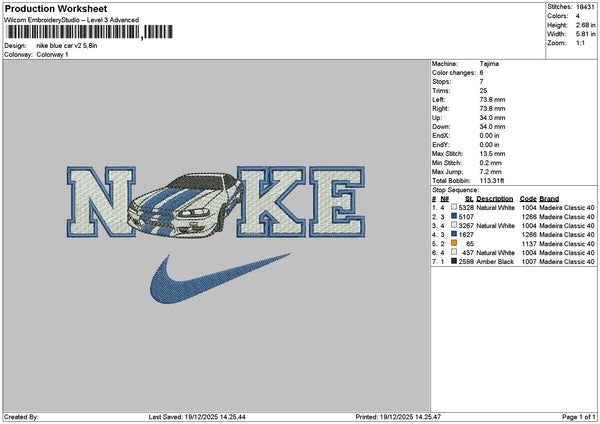Click 'Wilcom EmbroideryStudio – Level 3 Advanced' text
The width and height of the screenshot is (600, 424).
pos(72,20)
